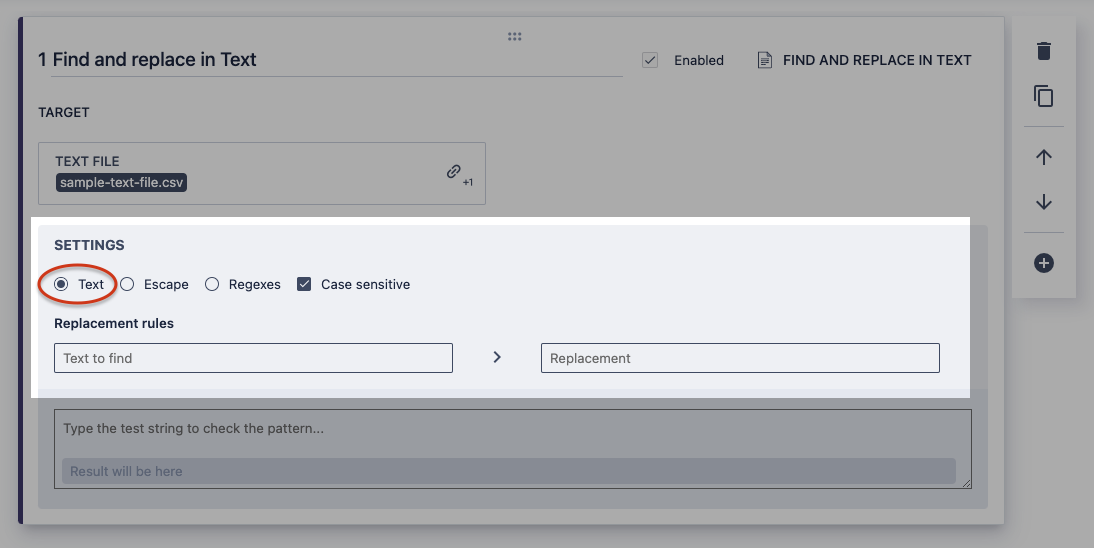This screenshot has width=1094, height=548.
Task: Click the six-dot drag handle
Action: click(x=515, y=36)
